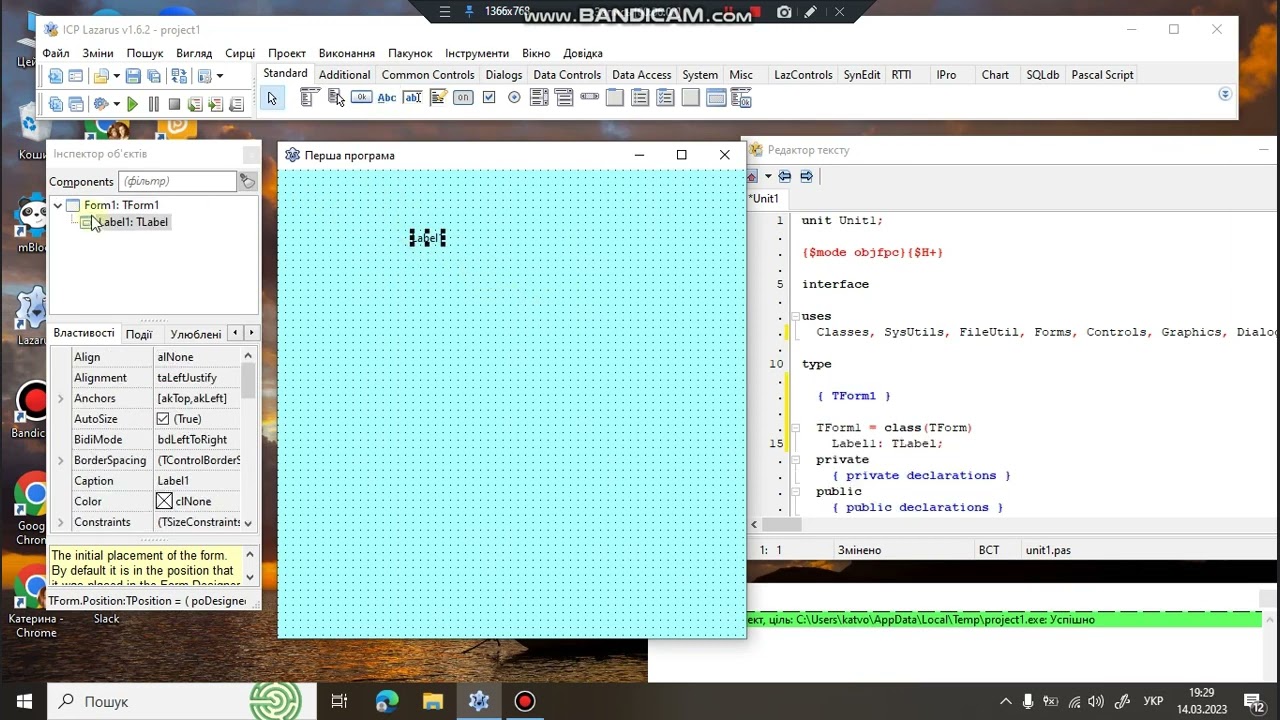The width and height of the screenshot is (1280, 720).
Task: Click the Step Out debug icon
Action: coord(236,104)
